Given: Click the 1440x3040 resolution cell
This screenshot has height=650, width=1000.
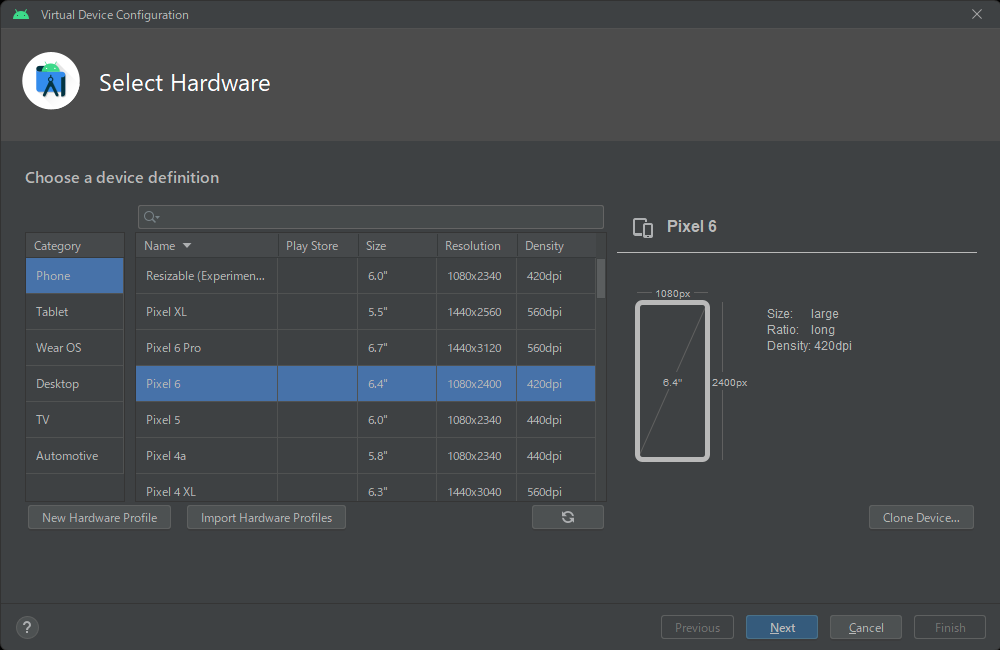Looking at the screenshot, I should click(476, 488).
